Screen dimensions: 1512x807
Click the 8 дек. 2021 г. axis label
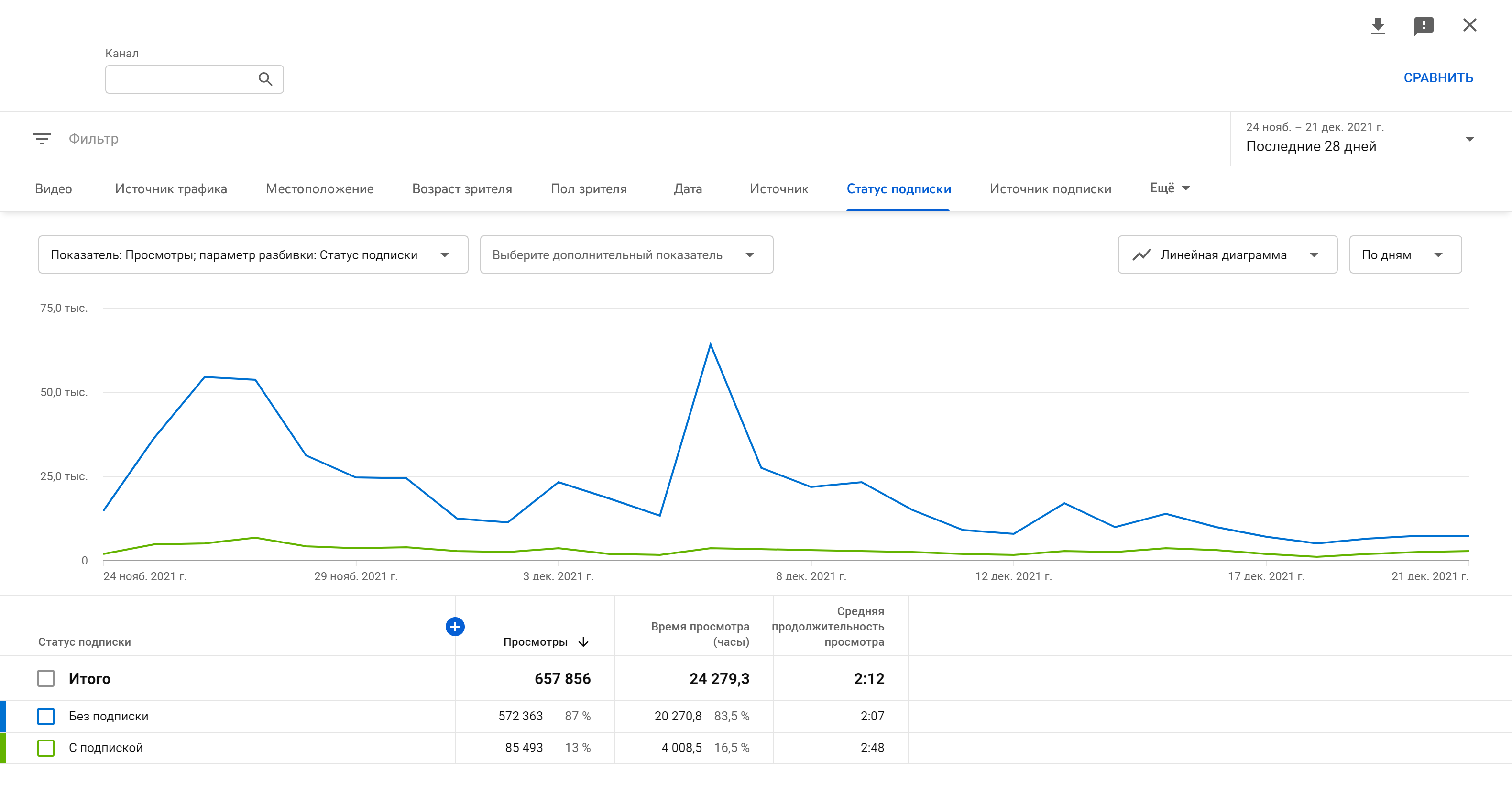811,576
